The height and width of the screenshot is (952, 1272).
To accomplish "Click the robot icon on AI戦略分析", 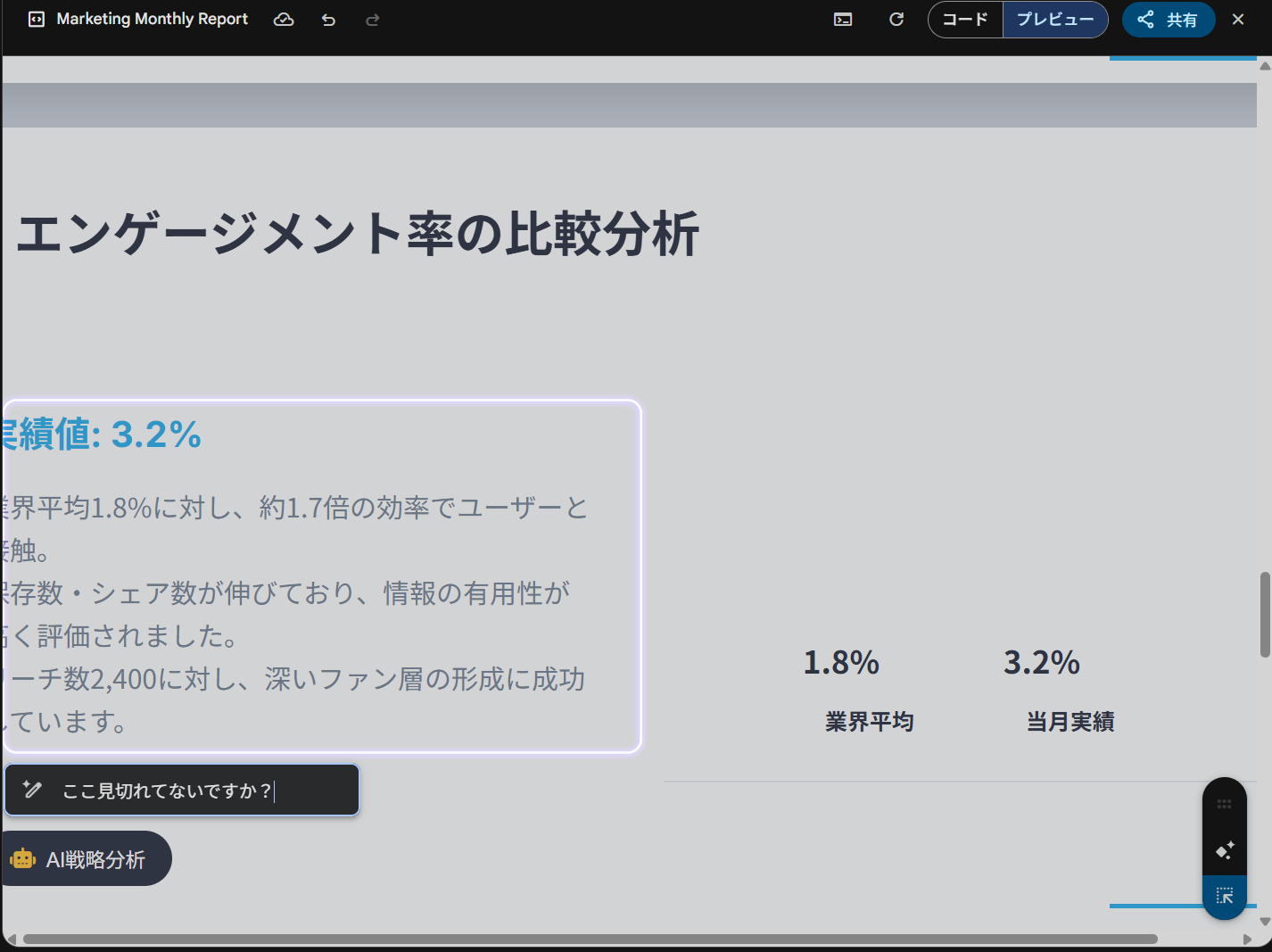I will [23, 857].
